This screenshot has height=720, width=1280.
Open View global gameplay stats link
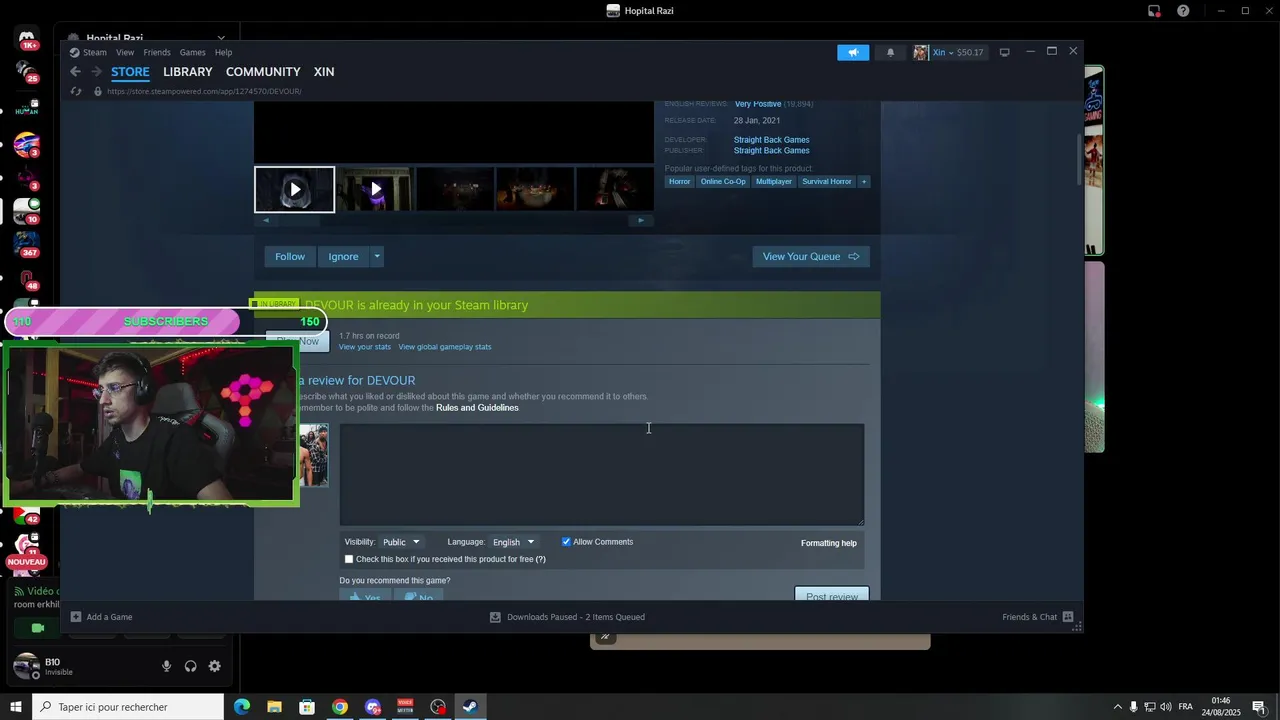[x=445, y=347]
